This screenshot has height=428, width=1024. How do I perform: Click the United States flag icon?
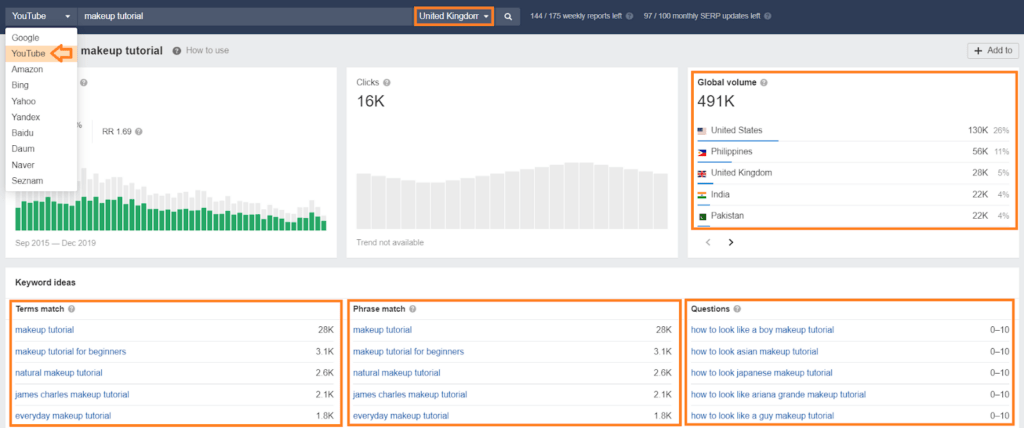point(702,131)
